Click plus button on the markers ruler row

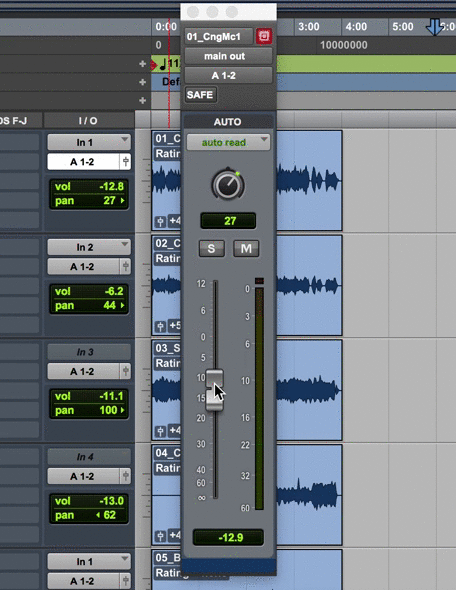click(x=142, y=100)
